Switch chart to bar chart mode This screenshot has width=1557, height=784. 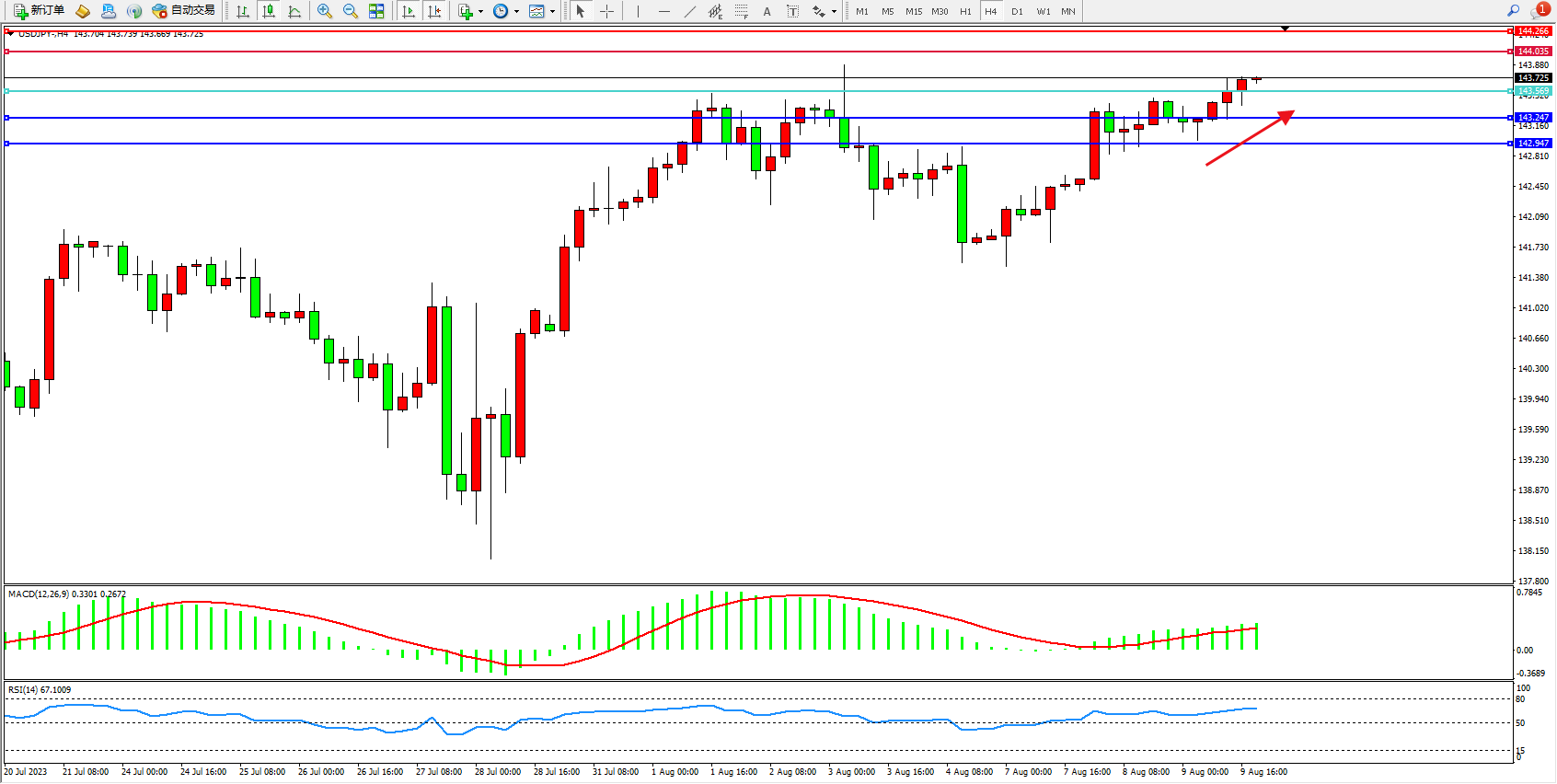(243, 11)
